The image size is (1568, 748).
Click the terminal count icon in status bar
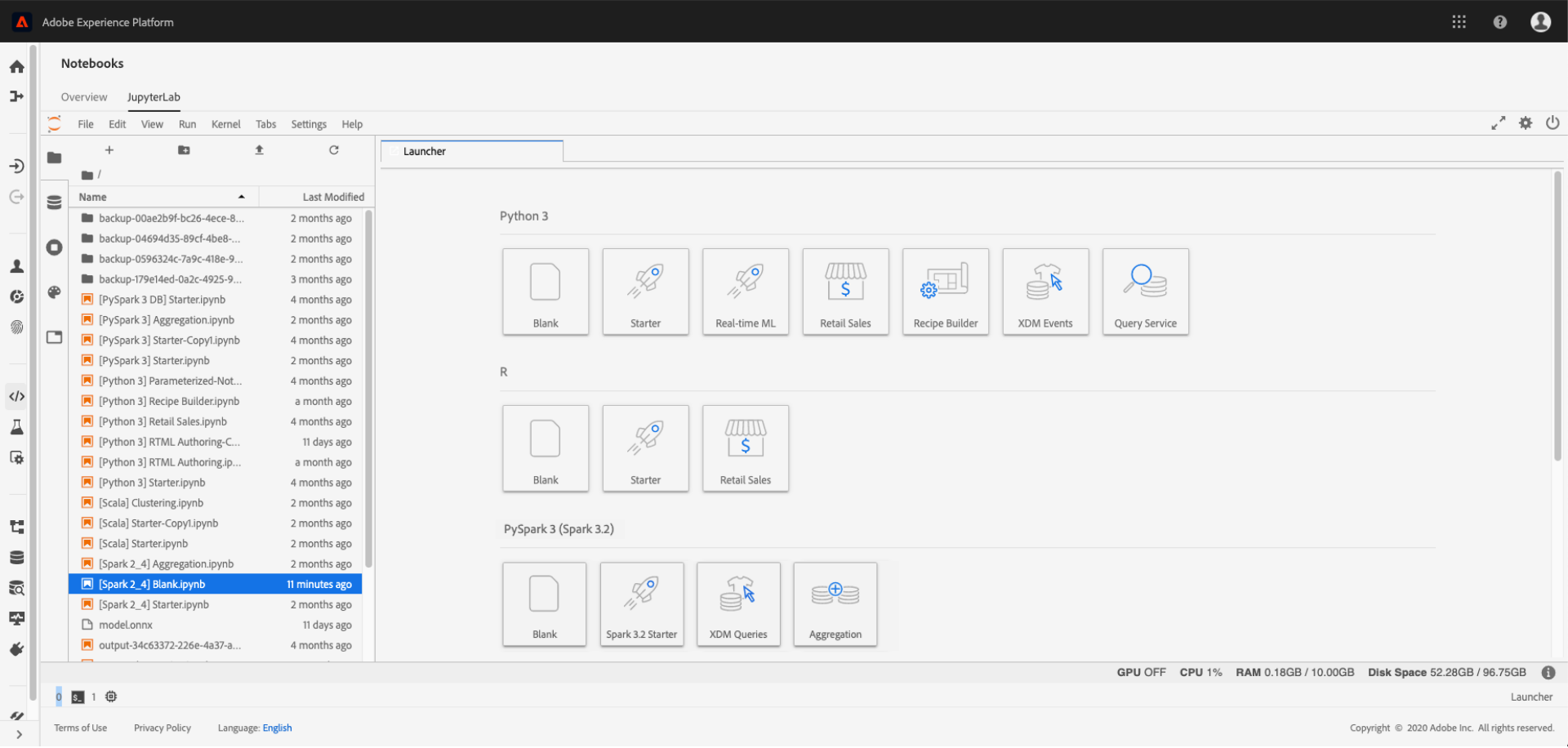[78, 697]
